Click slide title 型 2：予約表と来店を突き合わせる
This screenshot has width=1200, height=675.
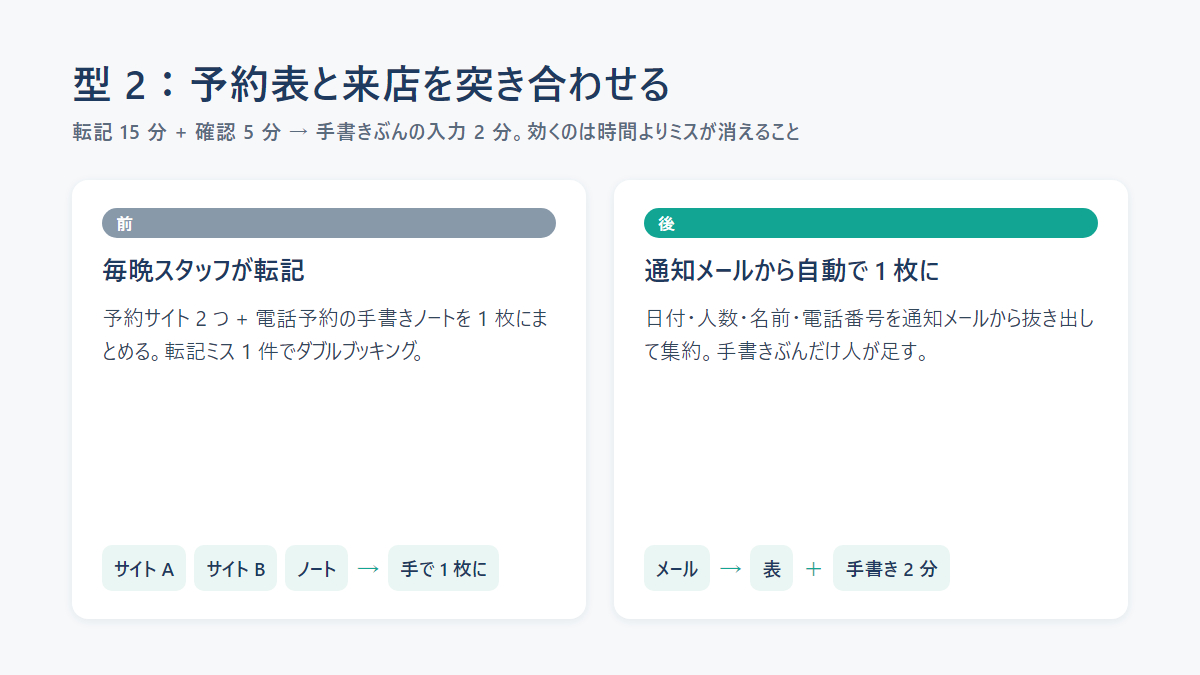(x=371, y=84)
